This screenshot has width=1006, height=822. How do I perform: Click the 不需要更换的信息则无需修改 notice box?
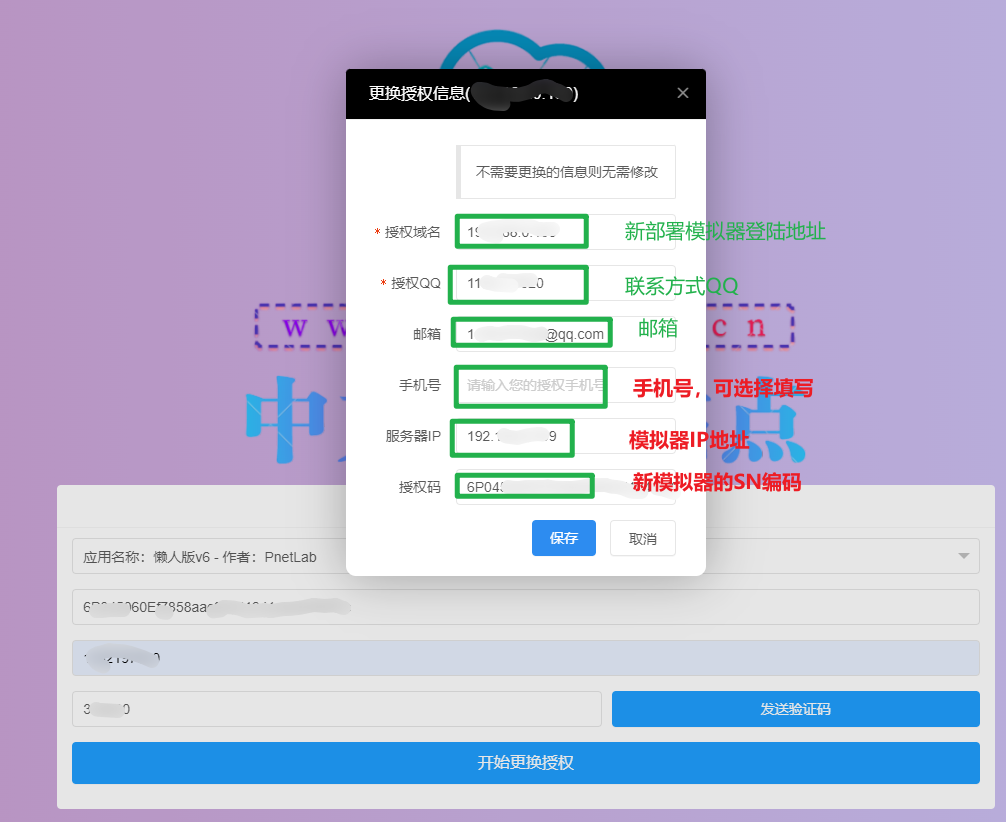click(566, 171)
